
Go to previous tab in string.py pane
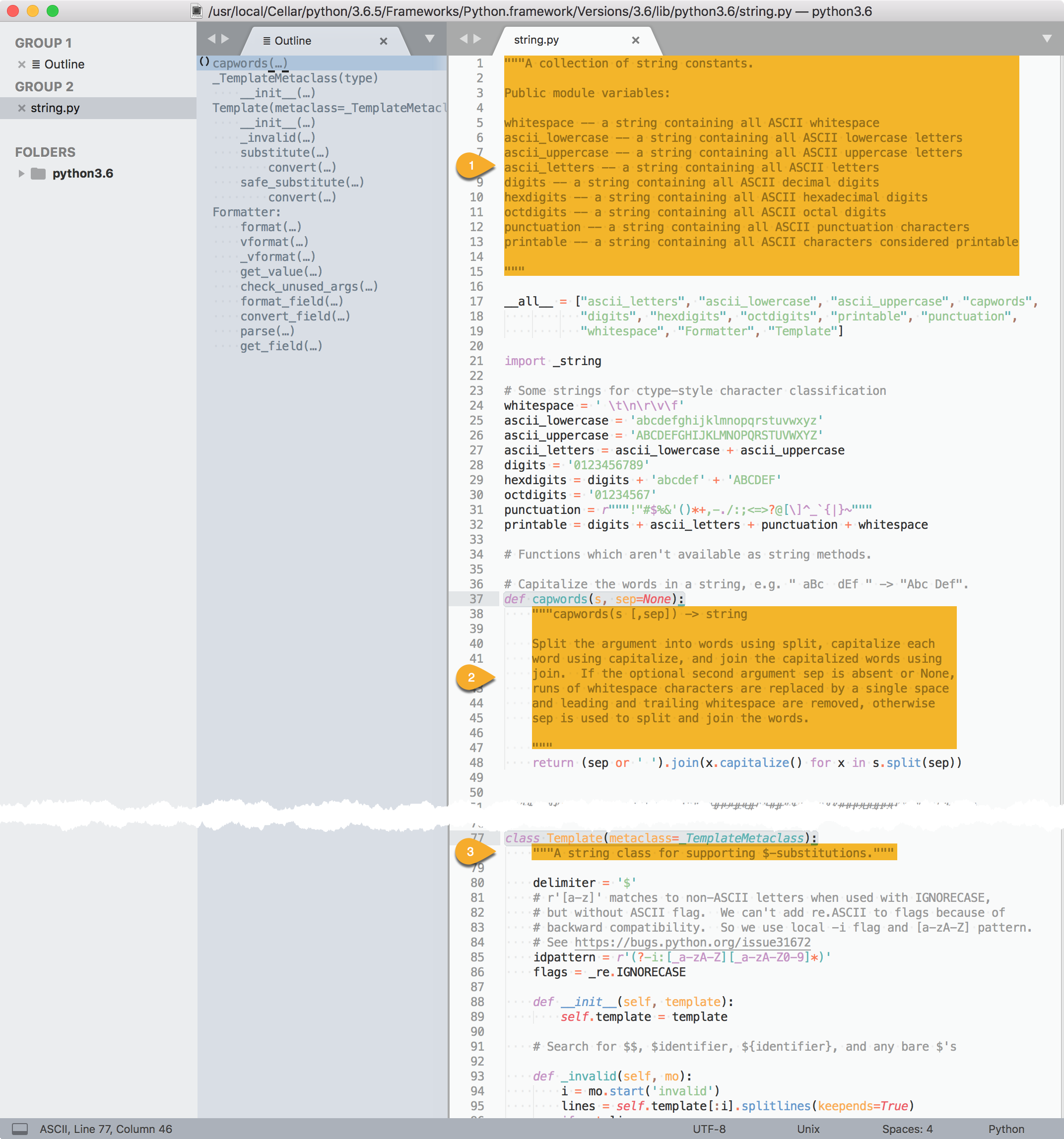click(463, 38)
